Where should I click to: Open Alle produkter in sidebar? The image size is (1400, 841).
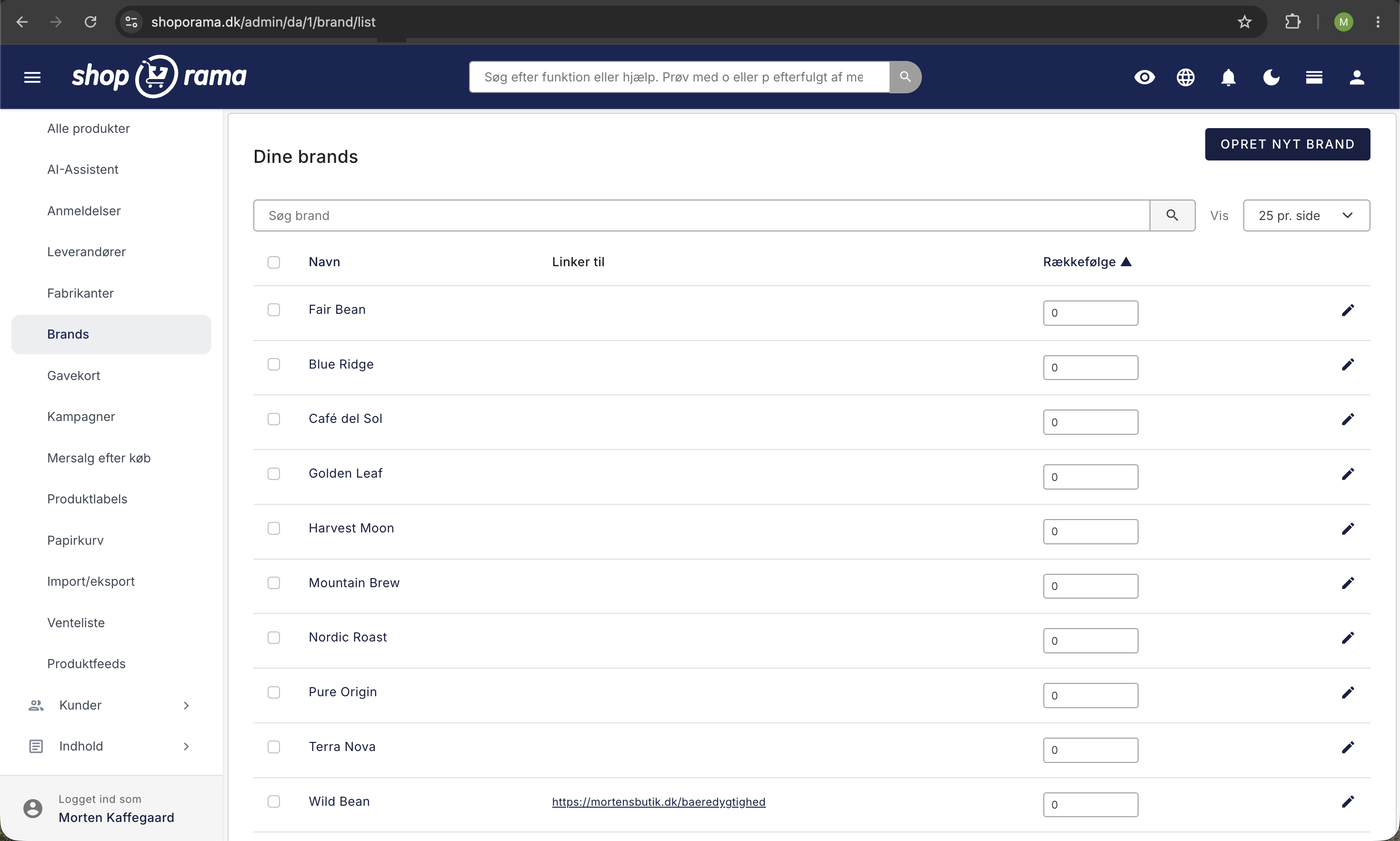(x=88, y=128)
